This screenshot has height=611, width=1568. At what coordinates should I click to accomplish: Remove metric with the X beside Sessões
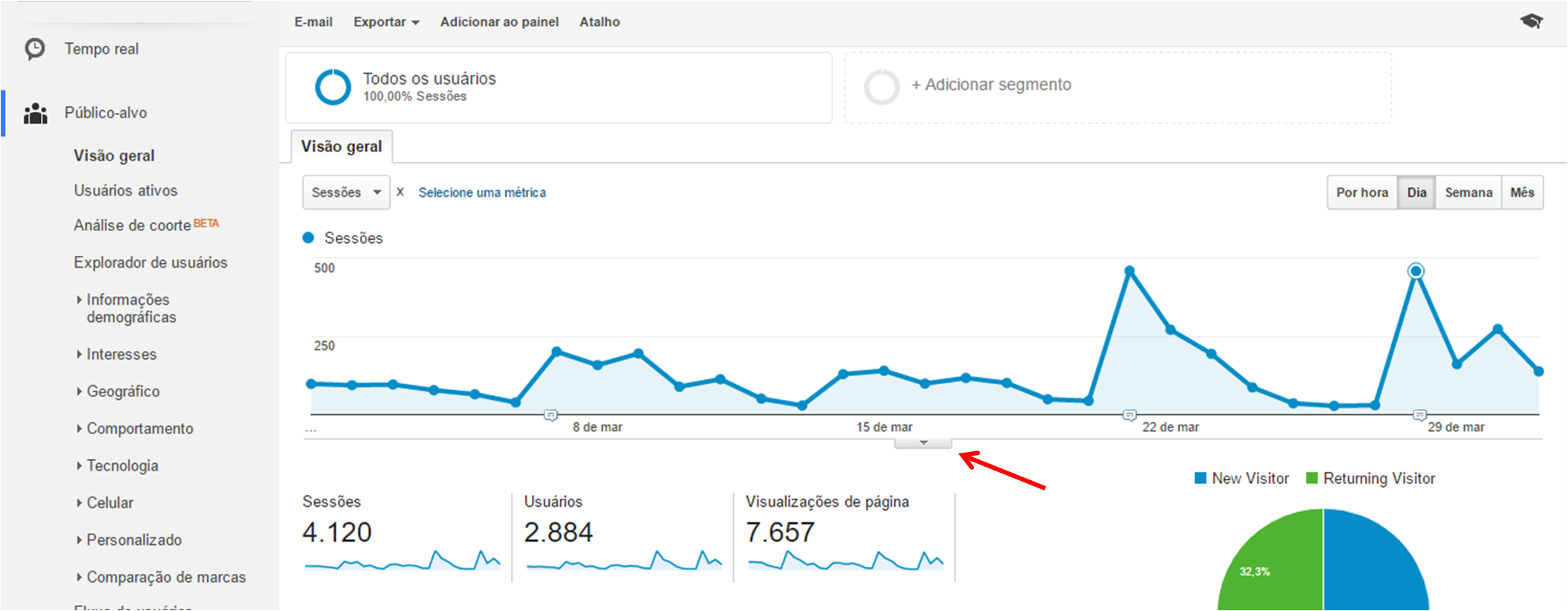(x=400, y=192)
